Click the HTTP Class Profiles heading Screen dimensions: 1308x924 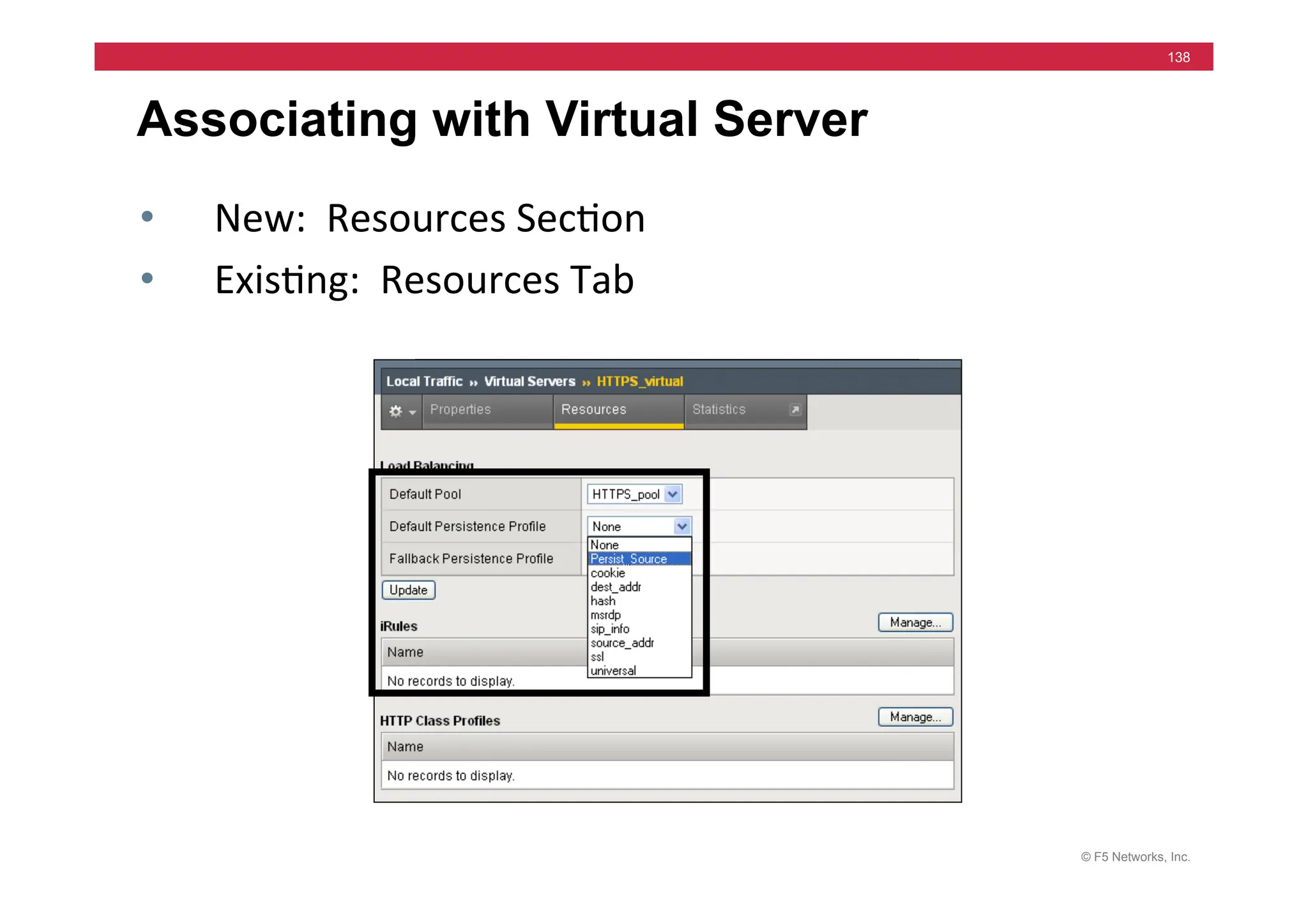point(440,721)
